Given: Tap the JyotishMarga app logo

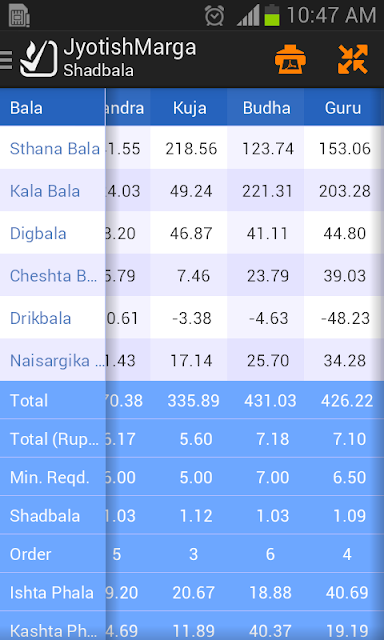Looking at the screenshot, I should tap(39, 59).
